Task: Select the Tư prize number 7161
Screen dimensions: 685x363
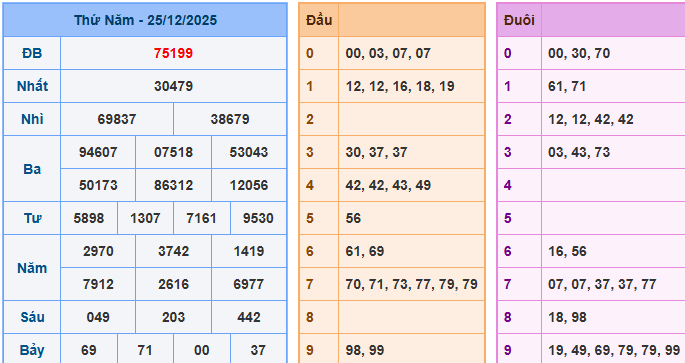Action: [201, 218]
